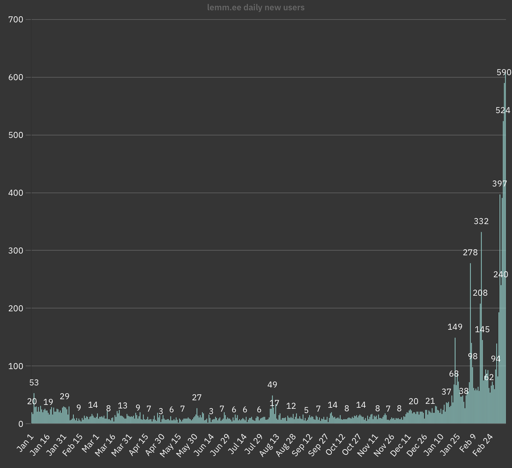Screen dimensions: 512x468
Task: Select the May 15 axis tick label
Action: 170,445
